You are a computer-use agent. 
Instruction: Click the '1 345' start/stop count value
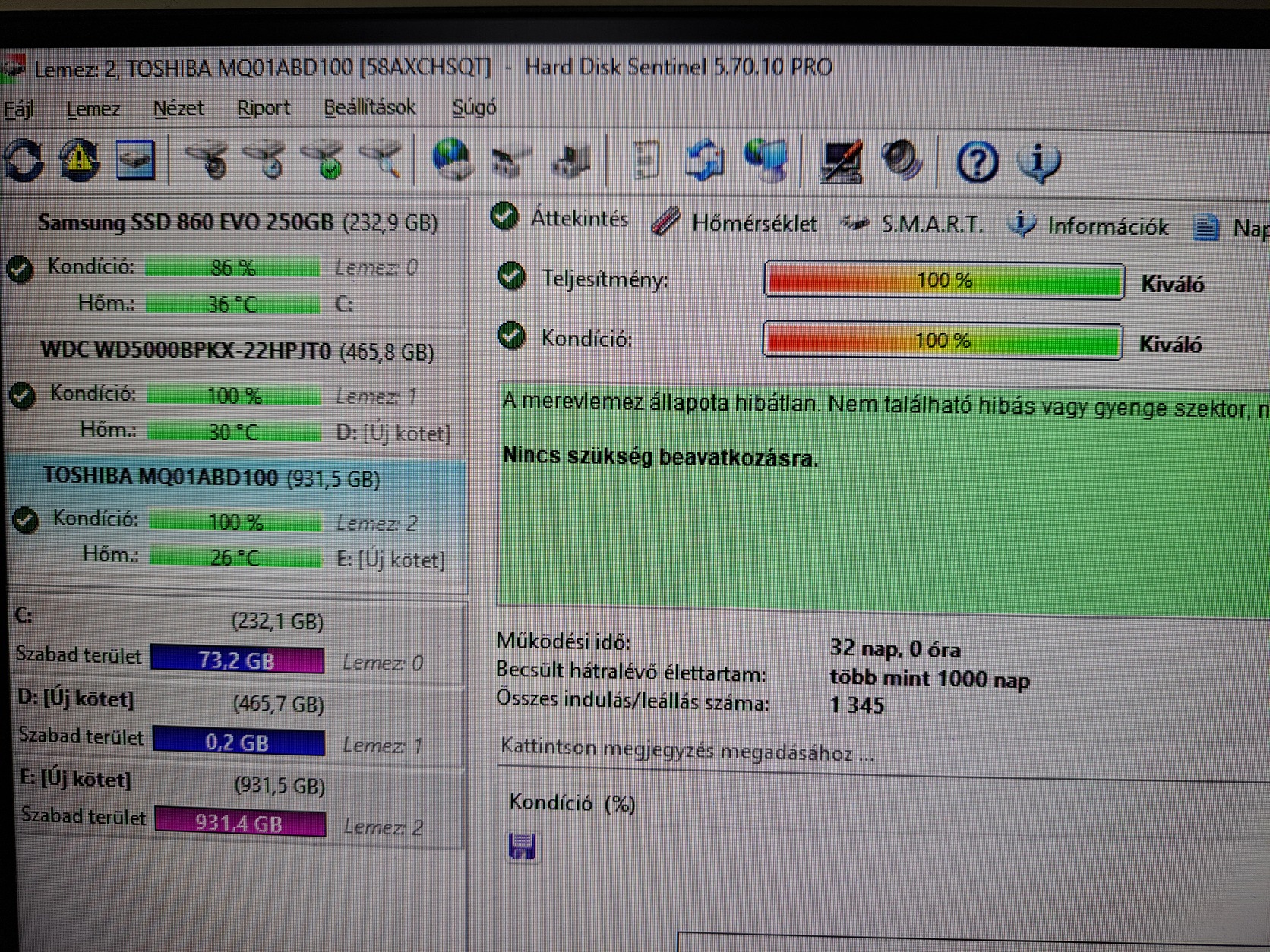[x=857, y=705]
